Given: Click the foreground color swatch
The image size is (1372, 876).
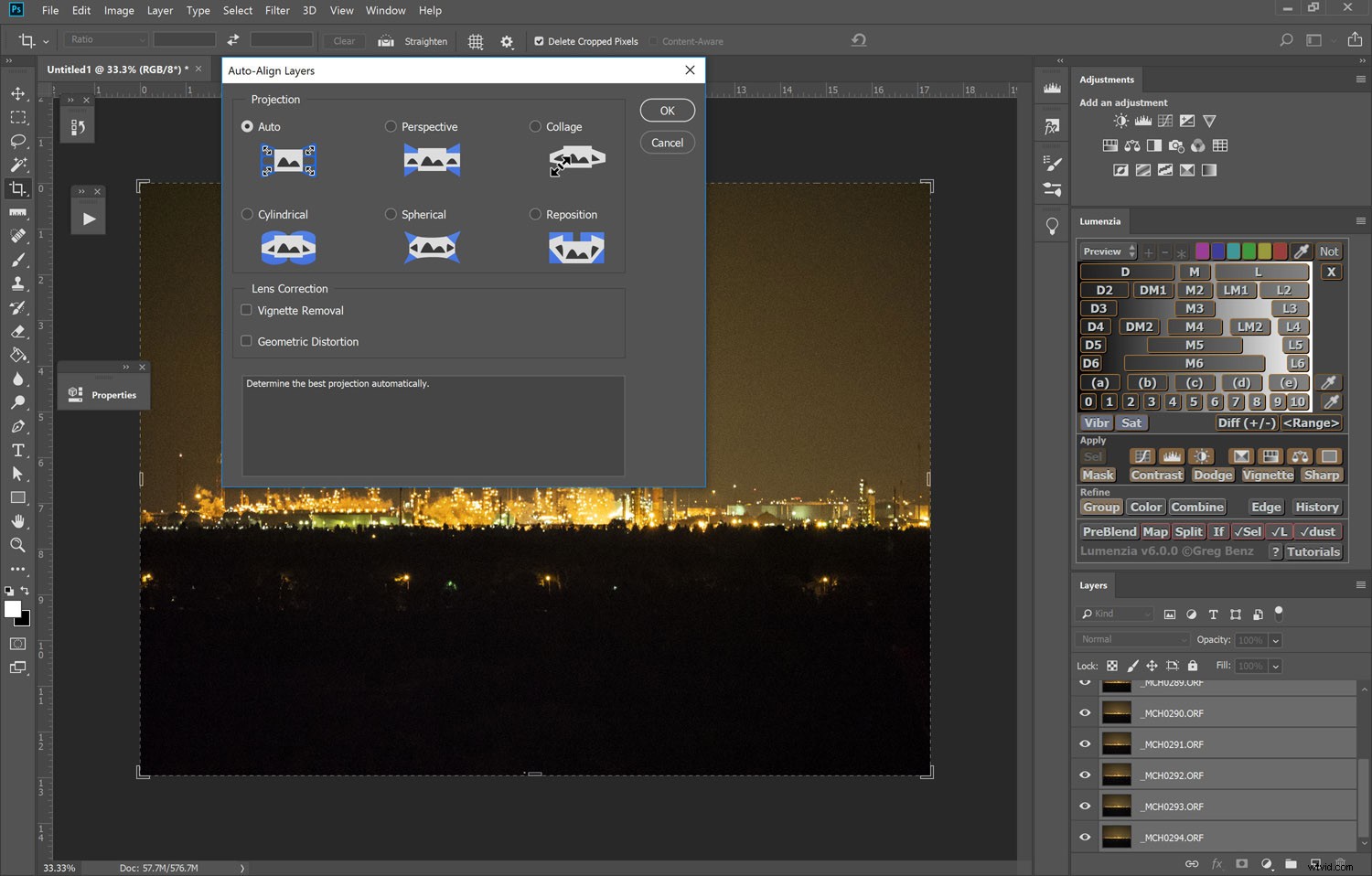Looking at the screenshot, I should [14, 611].
